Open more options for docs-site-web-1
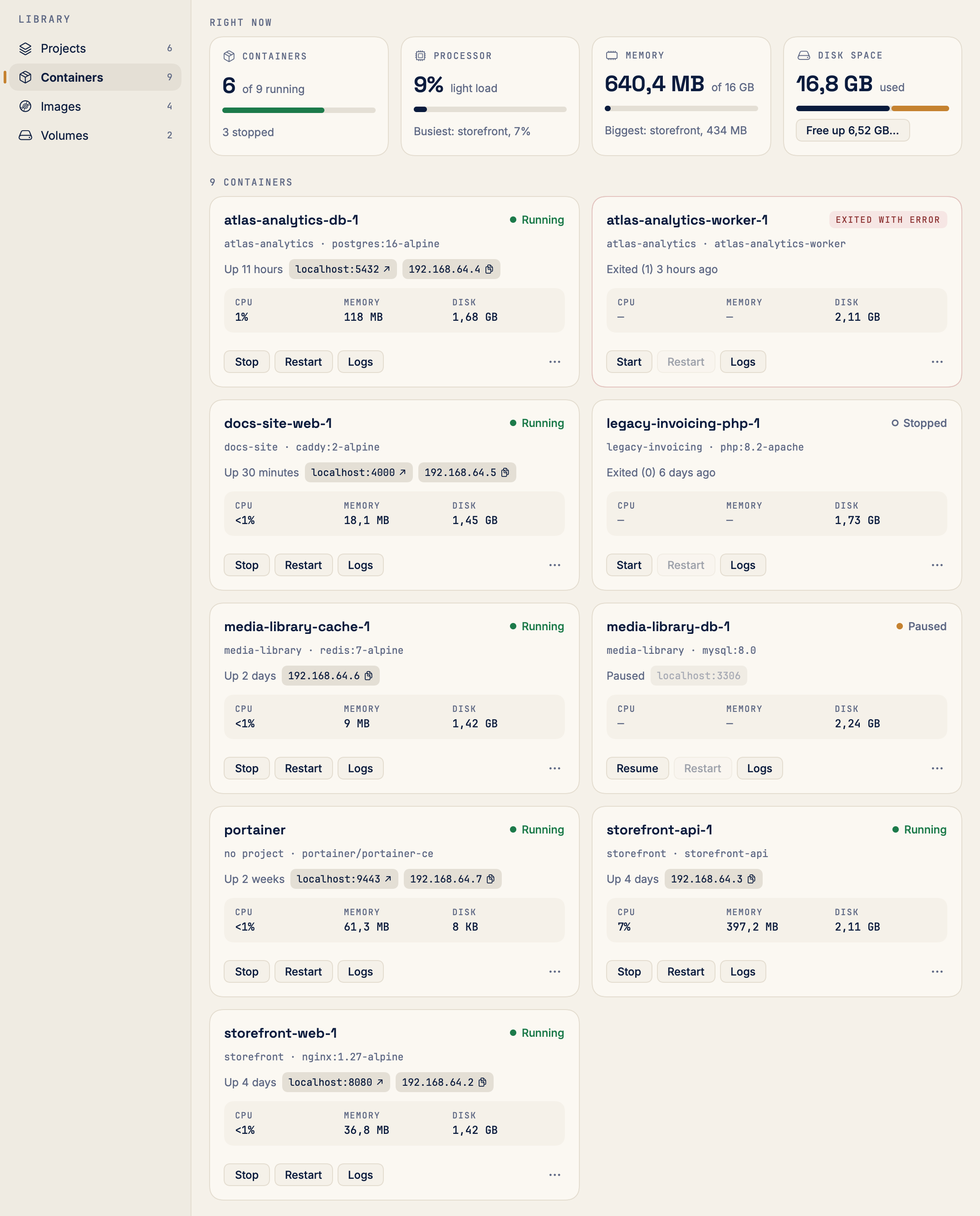980x1216 pixels. [x=555, y=565]
